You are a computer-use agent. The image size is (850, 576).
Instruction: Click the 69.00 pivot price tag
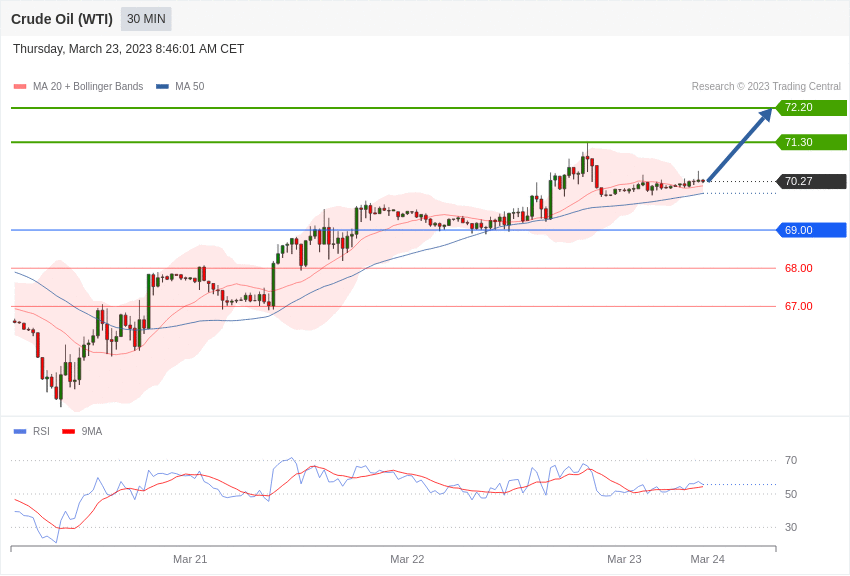[x=812, y=230]
